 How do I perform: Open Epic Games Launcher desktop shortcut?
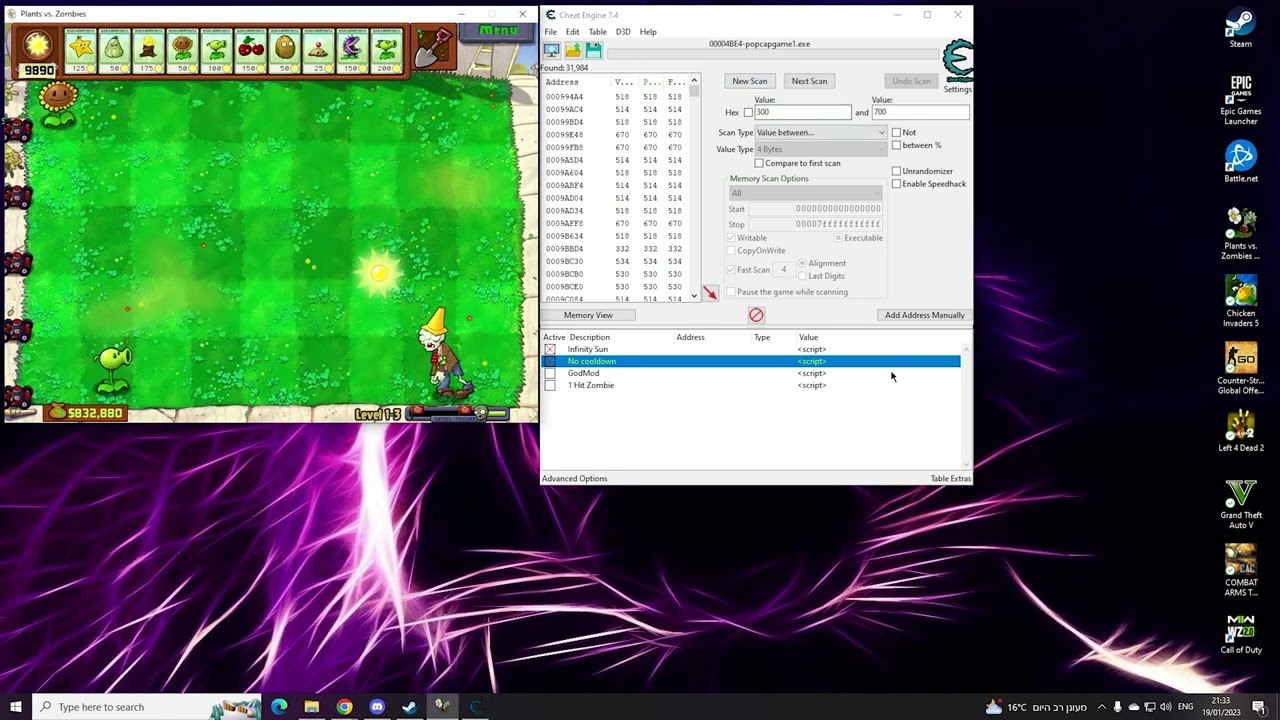coord(1240,100)
